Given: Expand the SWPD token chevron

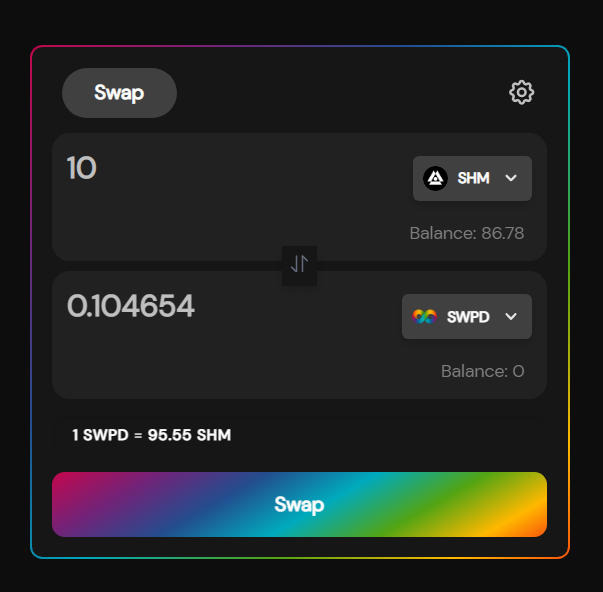Looking at the screenshot, I should pyautogui.click(x=511, y=317).
